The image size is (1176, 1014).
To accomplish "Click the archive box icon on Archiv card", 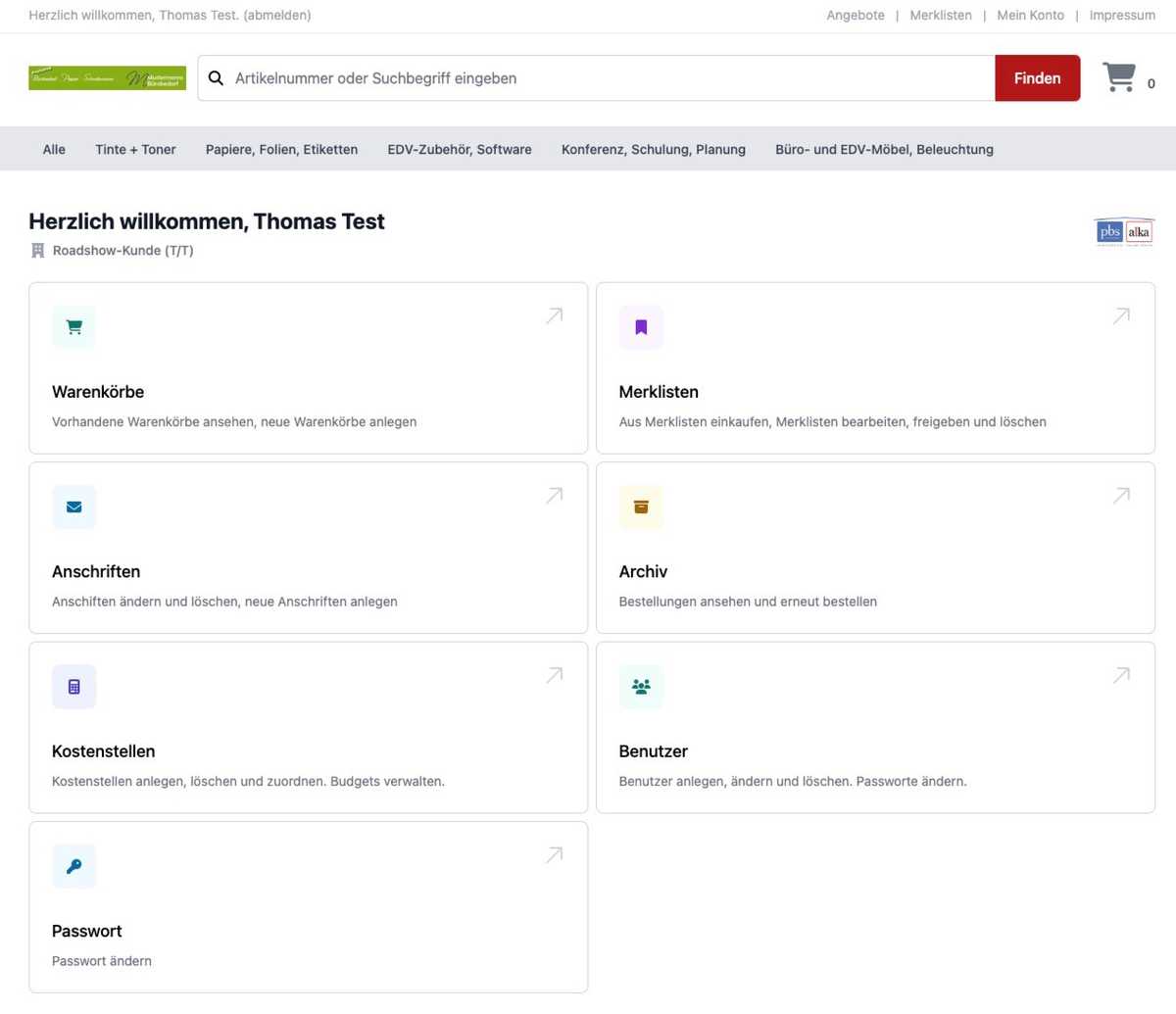I will (x=641, y=507).
